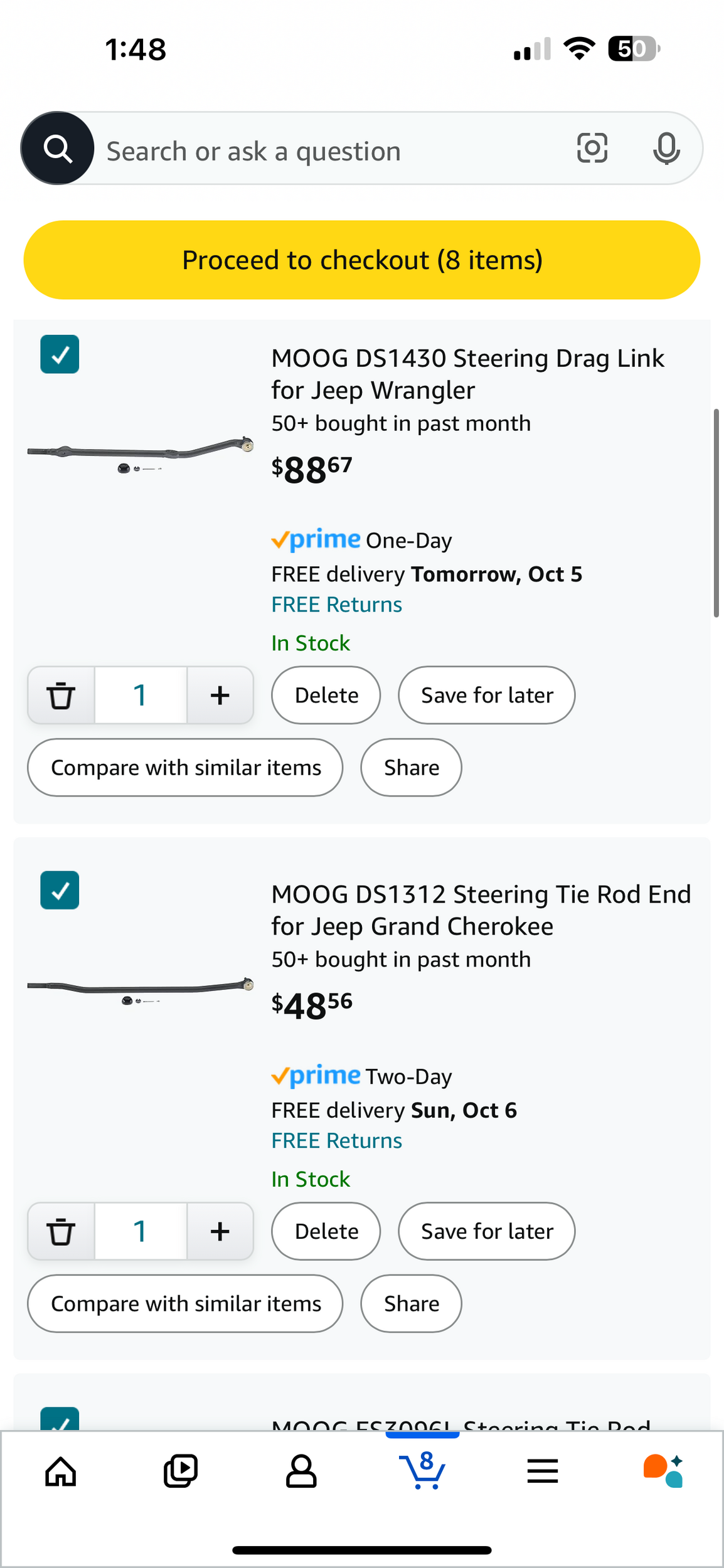
Task: Deselect the MOOG DS1312 Tie Rod checkbox
Action: (60, 890)
